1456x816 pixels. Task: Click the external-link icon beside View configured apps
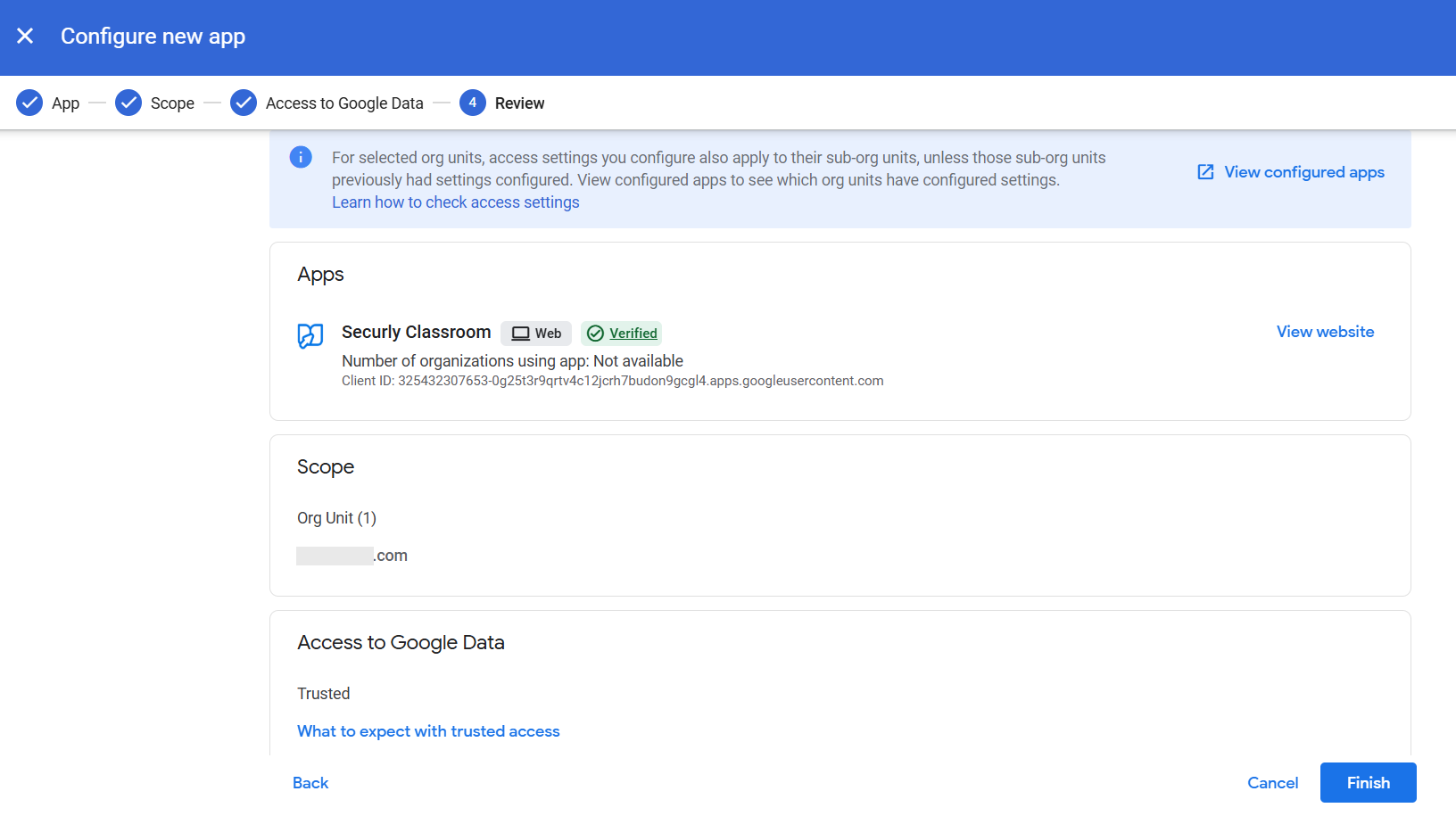1205,172
